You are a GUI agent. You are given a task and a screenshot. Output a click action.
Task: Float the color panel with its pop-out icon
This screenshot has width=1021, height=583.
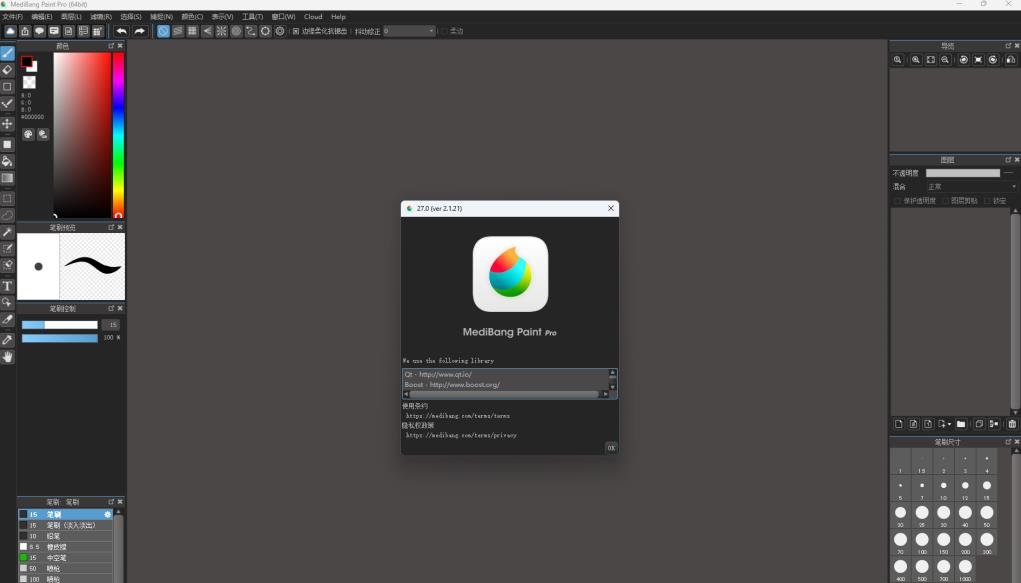click(x=111, y=46)
